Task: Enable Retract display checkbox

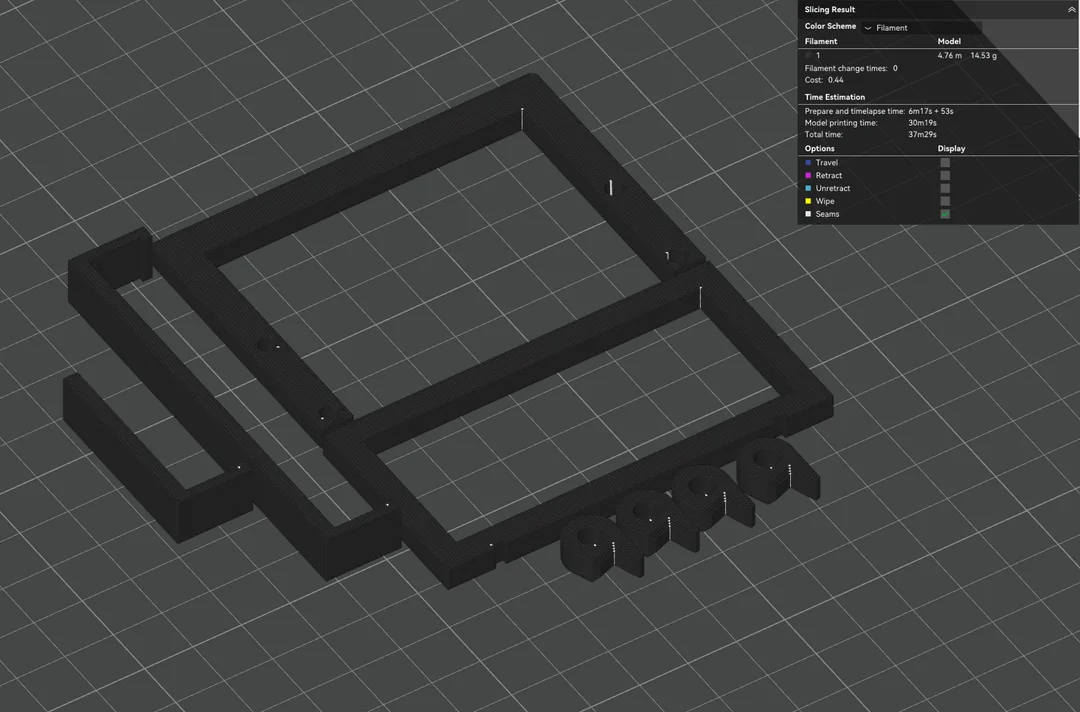Action: 945,176
